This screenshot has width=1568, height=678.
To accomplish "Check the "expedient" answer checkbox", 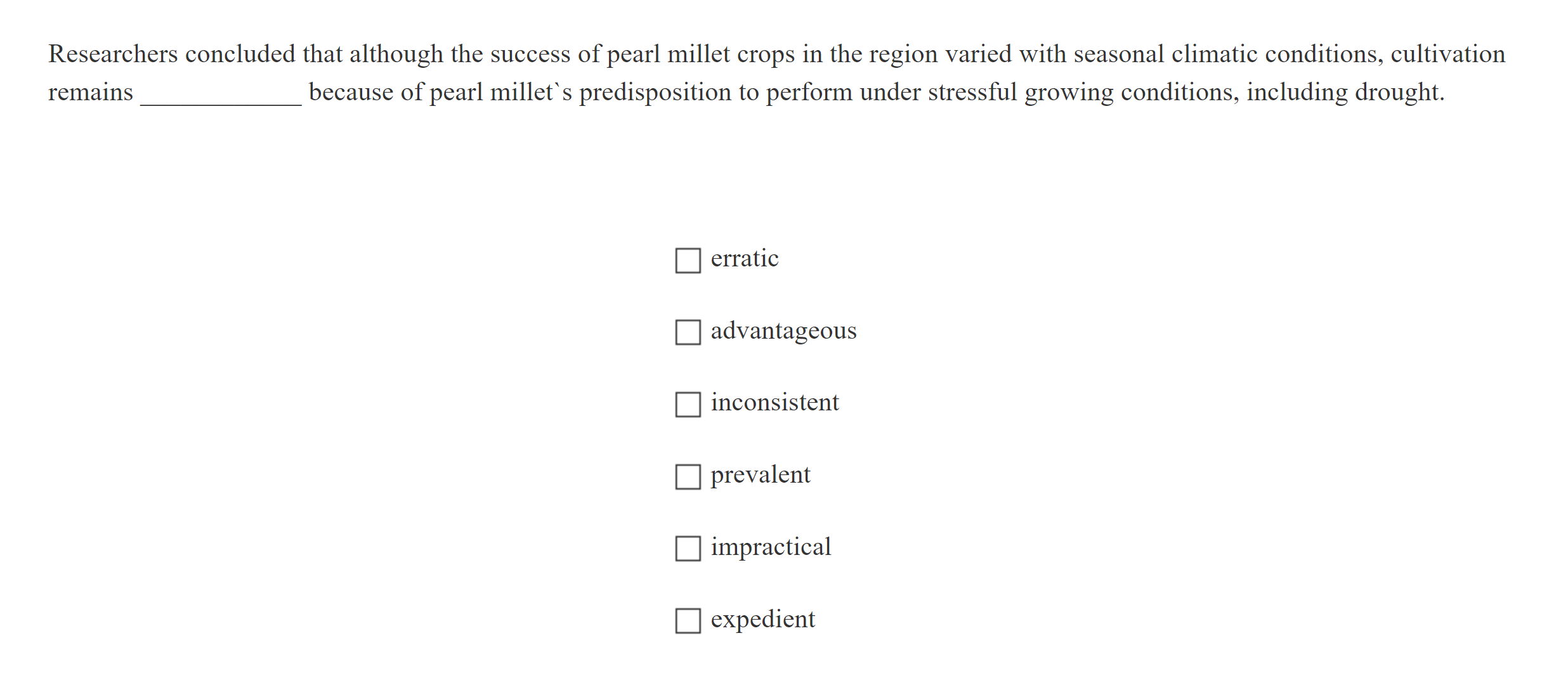I will tap(687, 622).
